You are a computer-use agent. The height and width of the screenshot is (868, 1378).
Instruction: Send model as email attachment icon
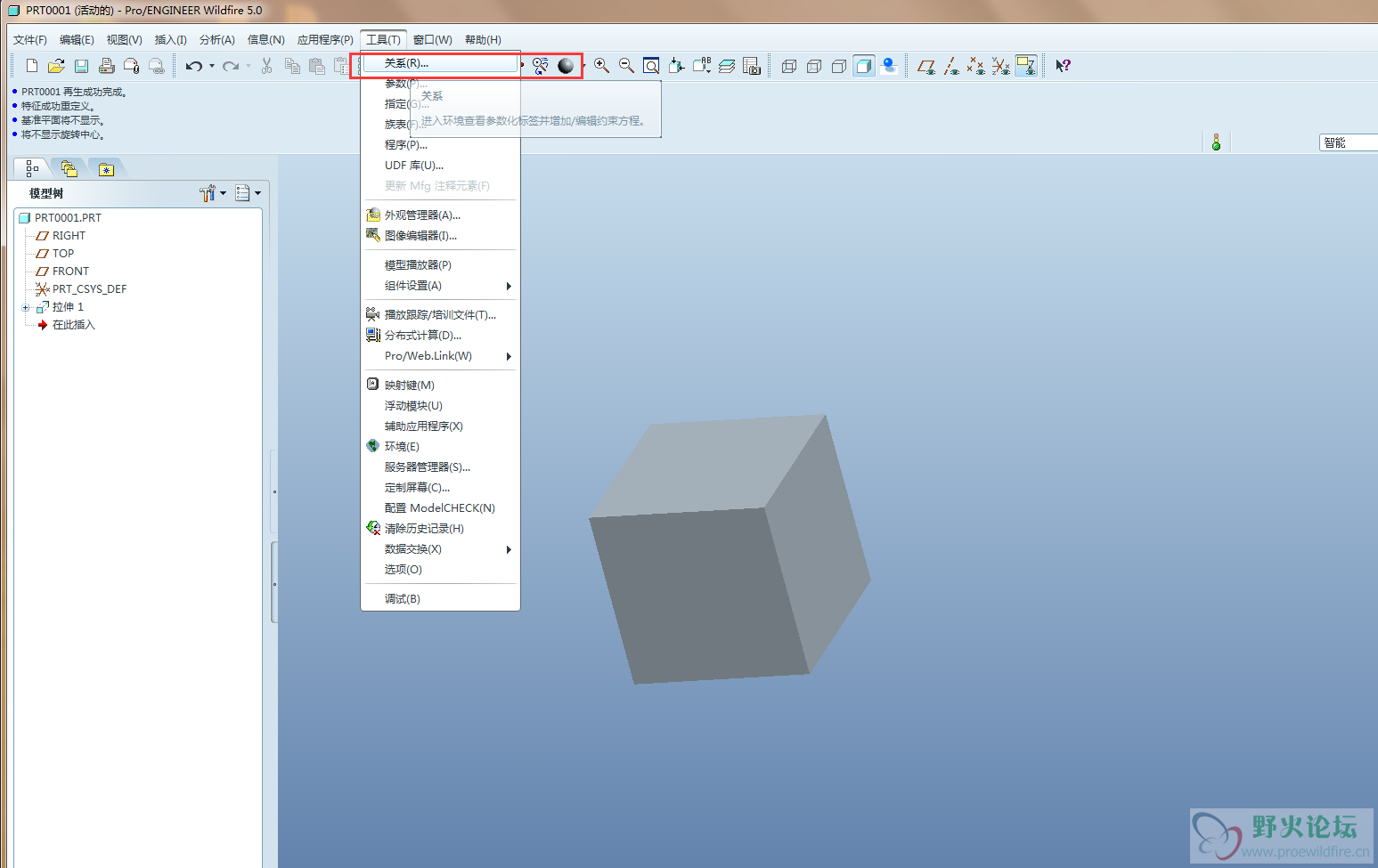(131, 66)
